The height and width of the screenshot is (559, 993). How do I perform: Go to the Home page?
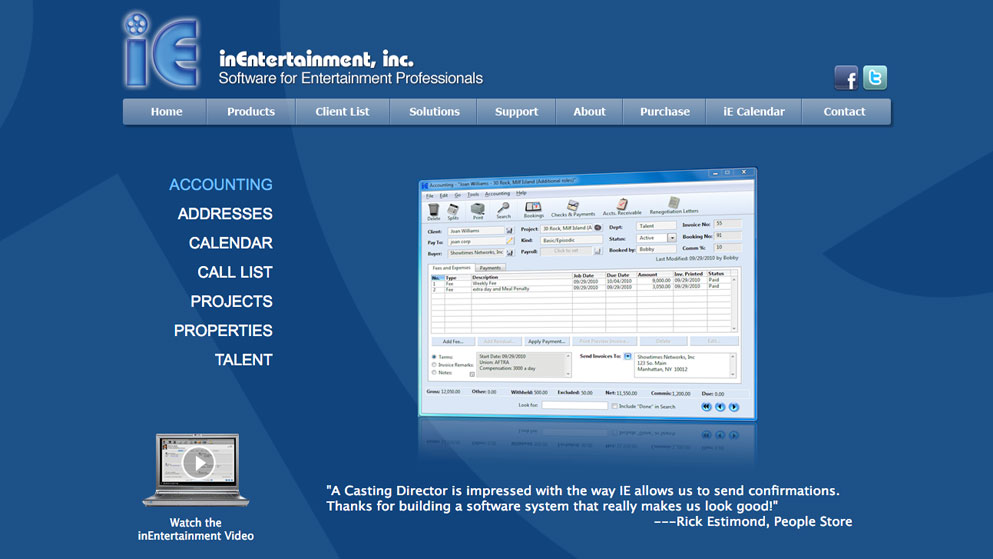(166, 111)
